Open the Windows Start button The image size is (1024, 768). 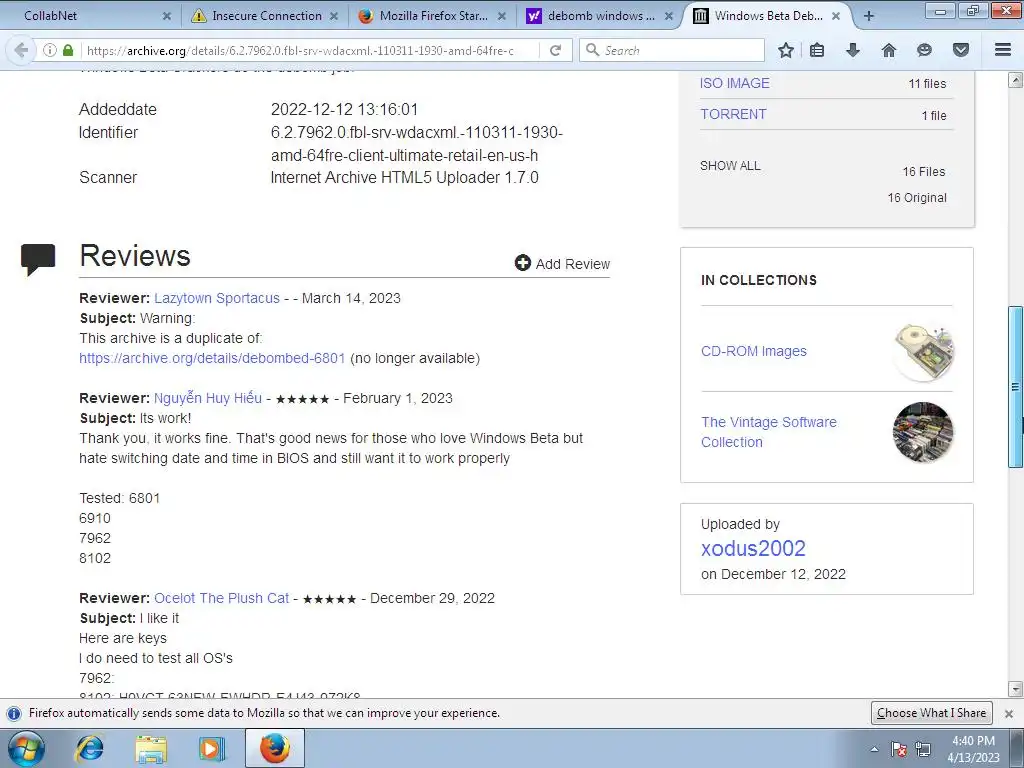pyautogui.click(x=26, y=748)
